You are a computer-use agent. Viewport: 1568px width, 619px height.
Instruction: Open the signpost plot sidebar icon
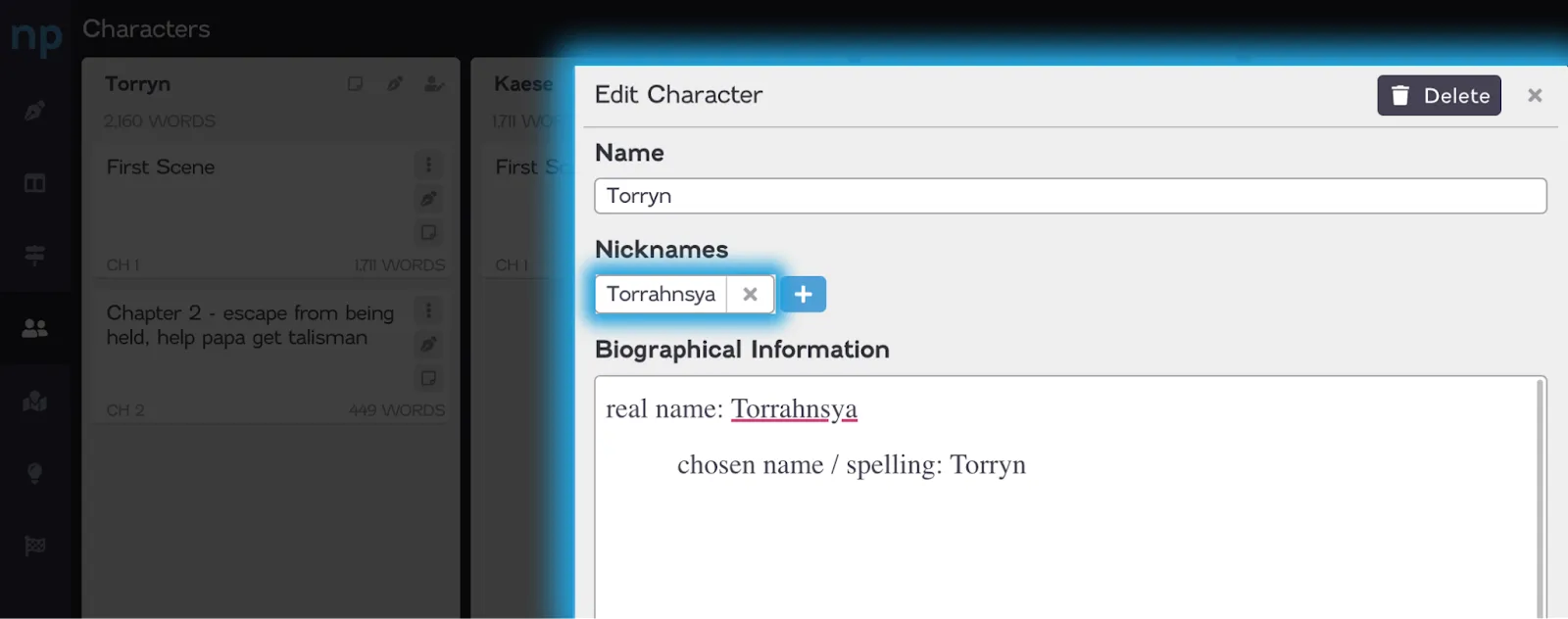[35, 256]
